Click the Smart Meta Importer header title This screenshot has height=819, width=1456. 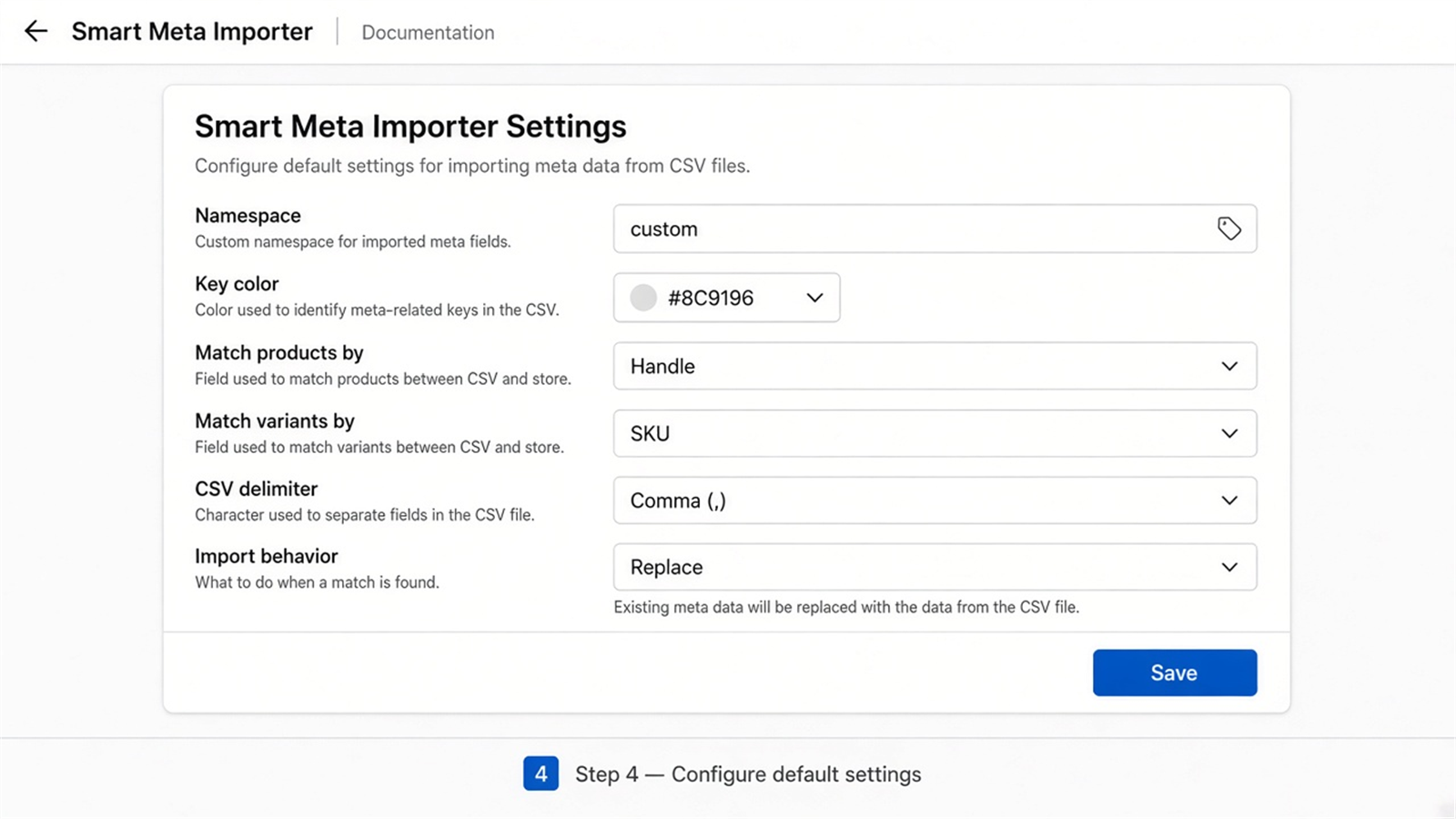coord(192,32)
